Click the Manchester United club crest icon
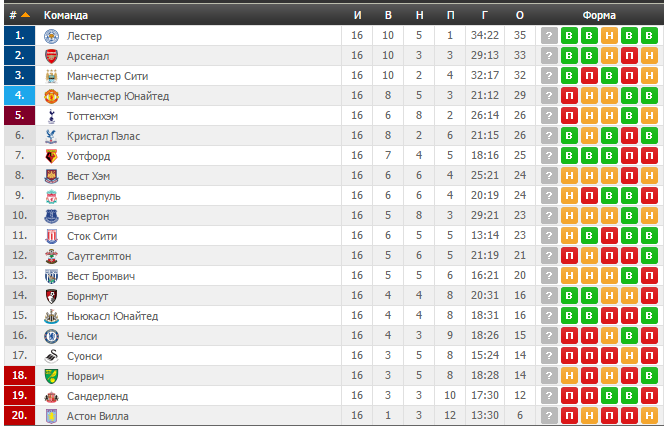 click(x=50, y=96)
